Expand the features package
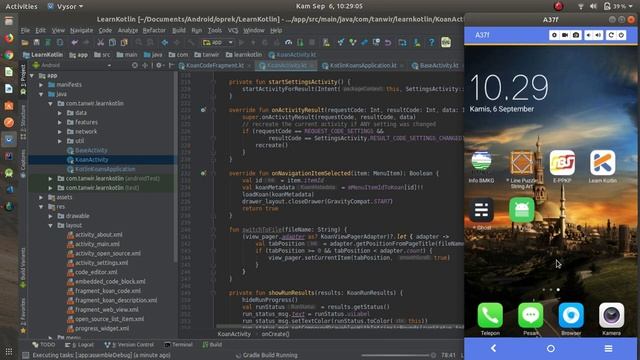The image size is (640, 360). (60, 122)
